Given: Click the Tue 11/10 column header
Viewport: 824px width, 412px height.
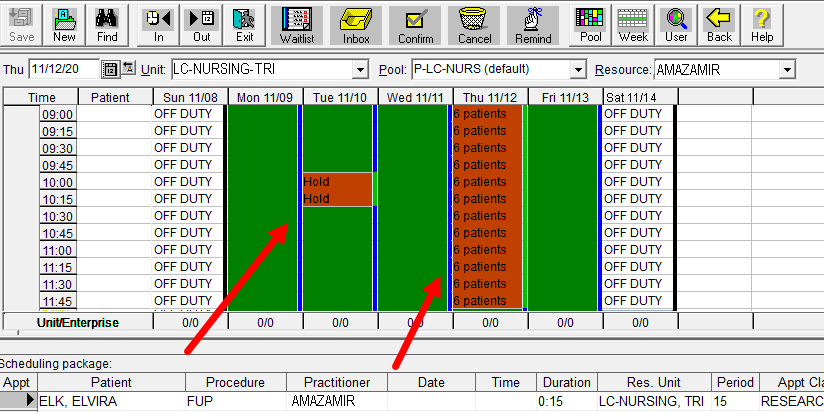Looking at the screenshot, I should point(341,97).
